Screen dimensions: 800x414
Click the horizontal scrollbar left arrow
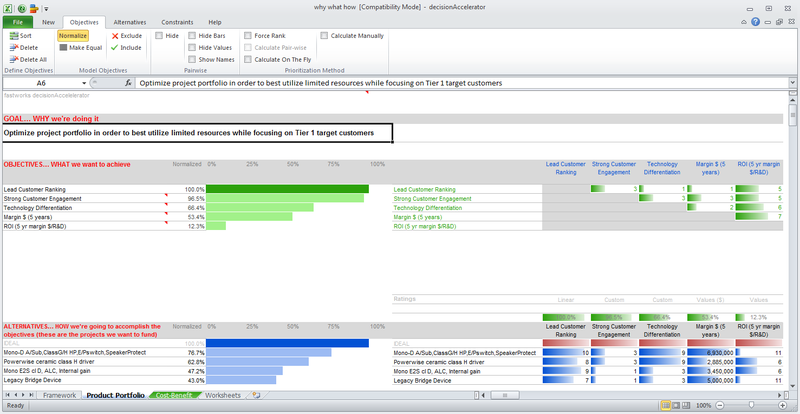click(x=484, y=395)
